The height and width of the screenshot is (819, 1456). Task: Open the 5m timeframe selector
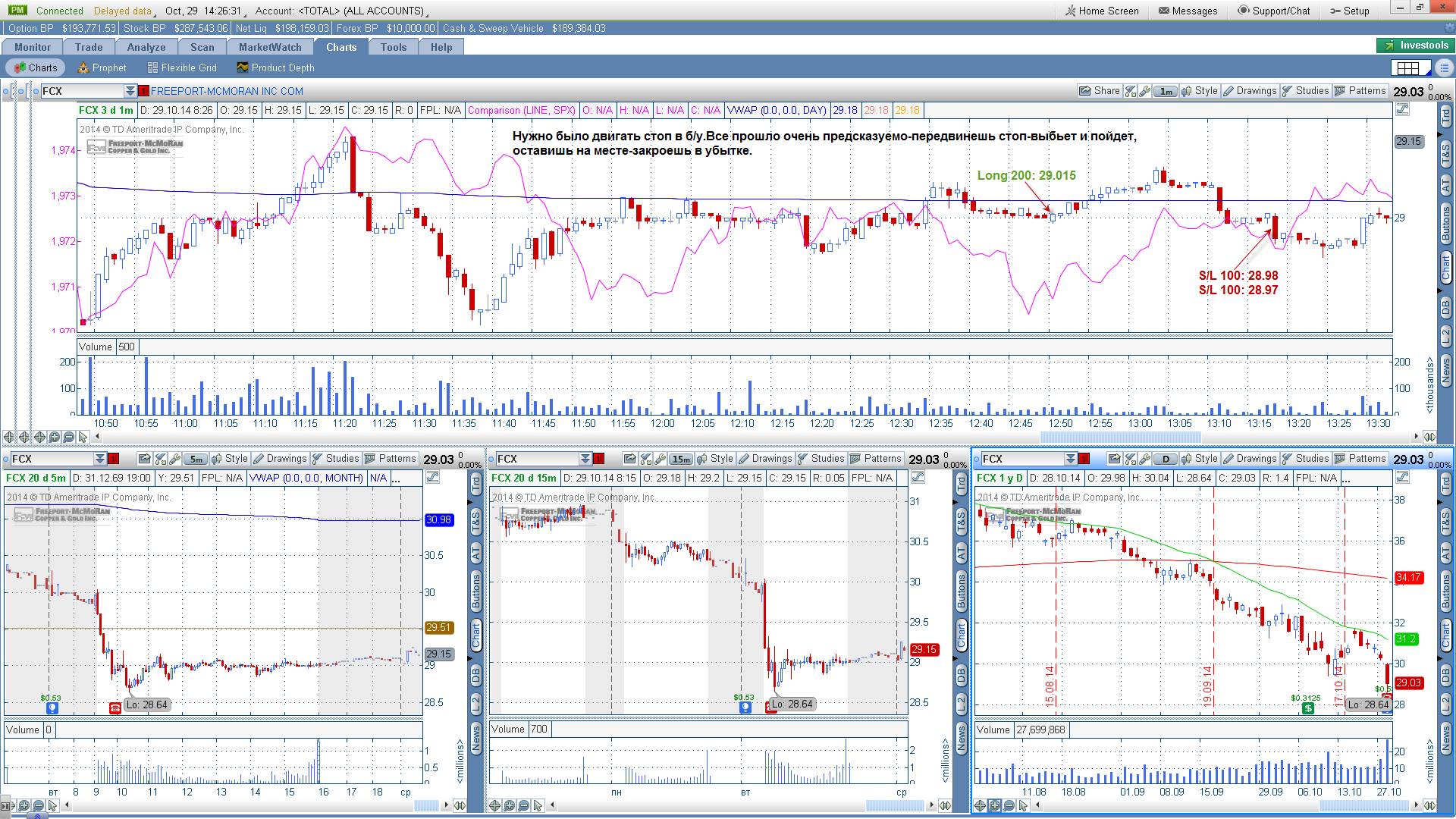click(x=196, y=459)
